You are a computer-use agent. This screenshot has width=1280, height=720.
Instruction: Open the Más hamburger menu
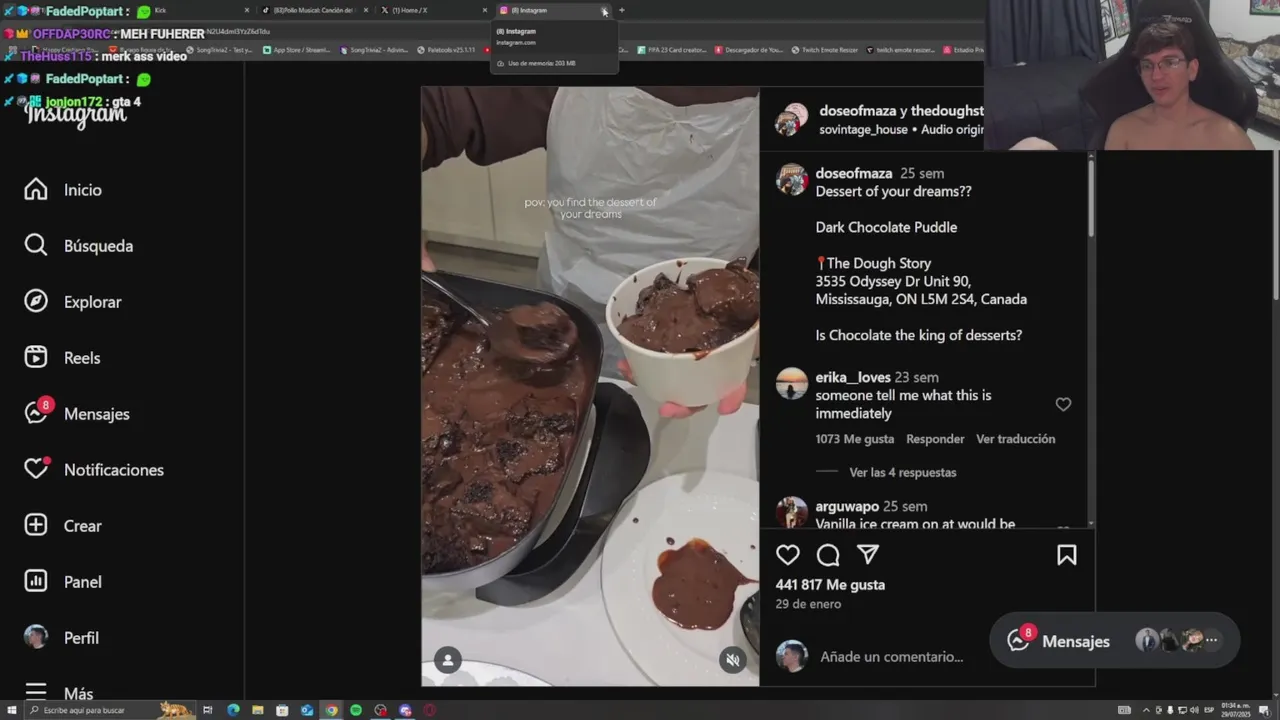click(x=59, y=693)
